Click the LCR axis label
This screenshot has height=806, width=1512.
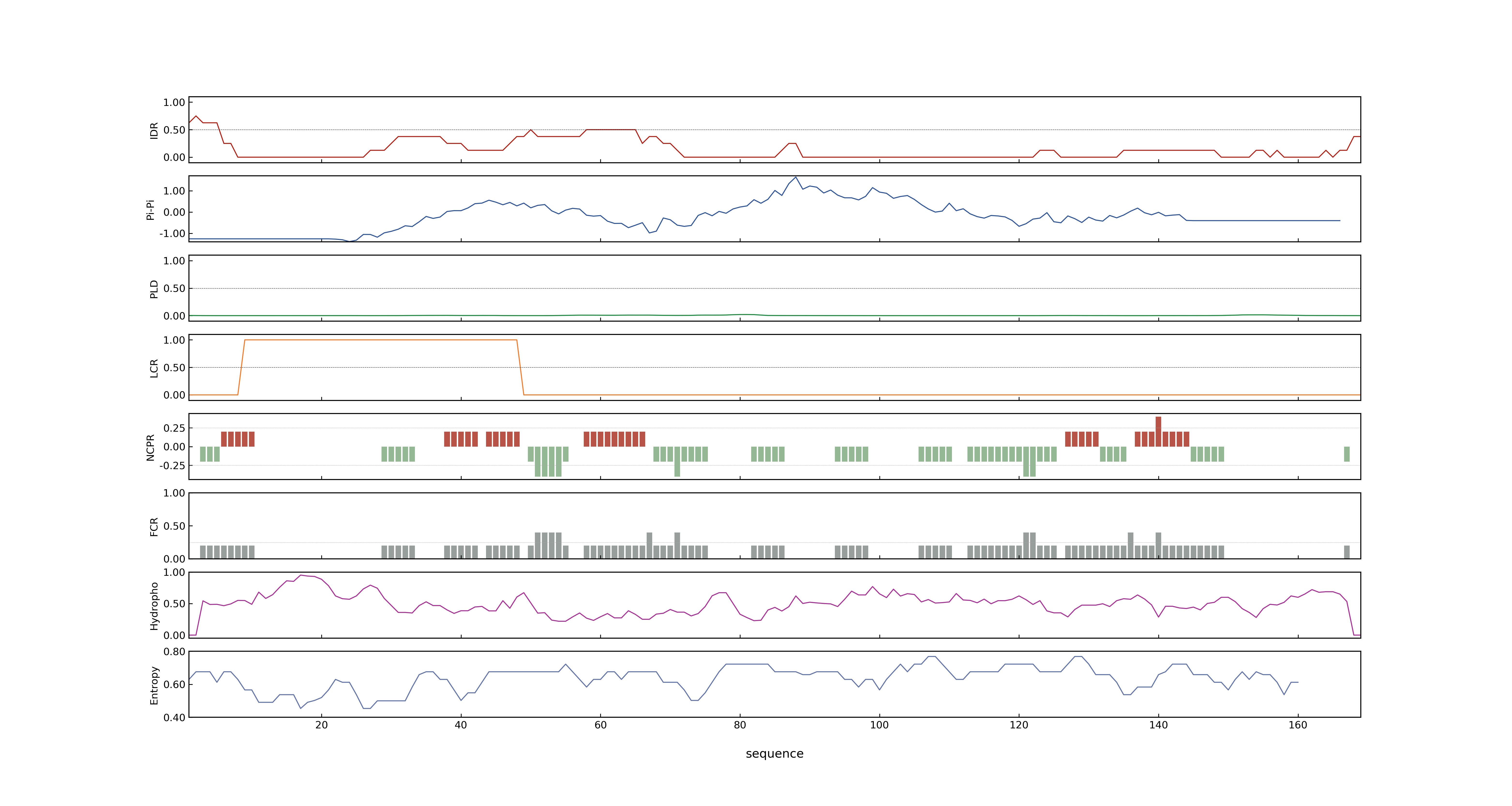tap(154, 368)
